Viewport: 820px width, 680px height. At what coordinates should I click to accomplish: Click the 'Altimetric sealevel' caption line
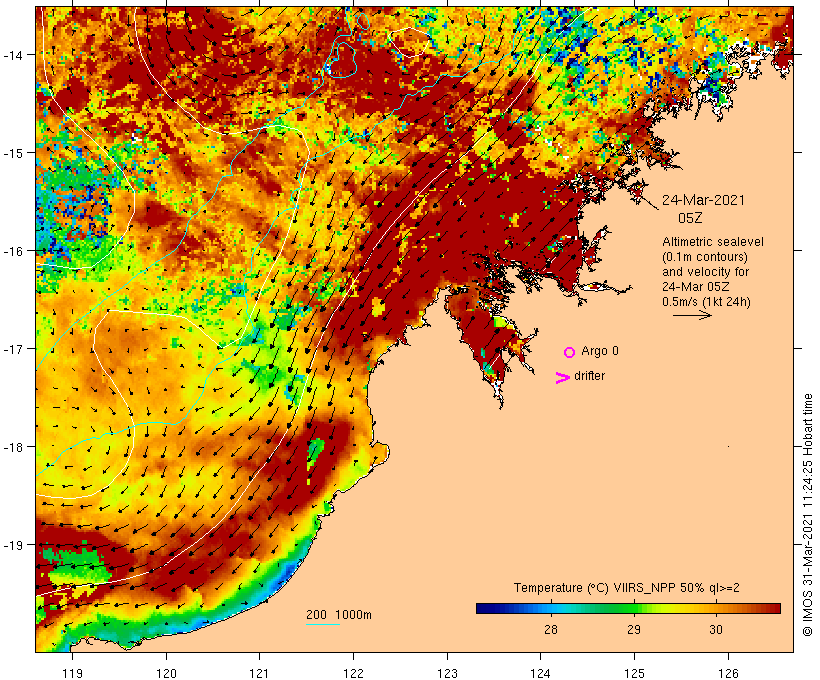coord(713,242)
